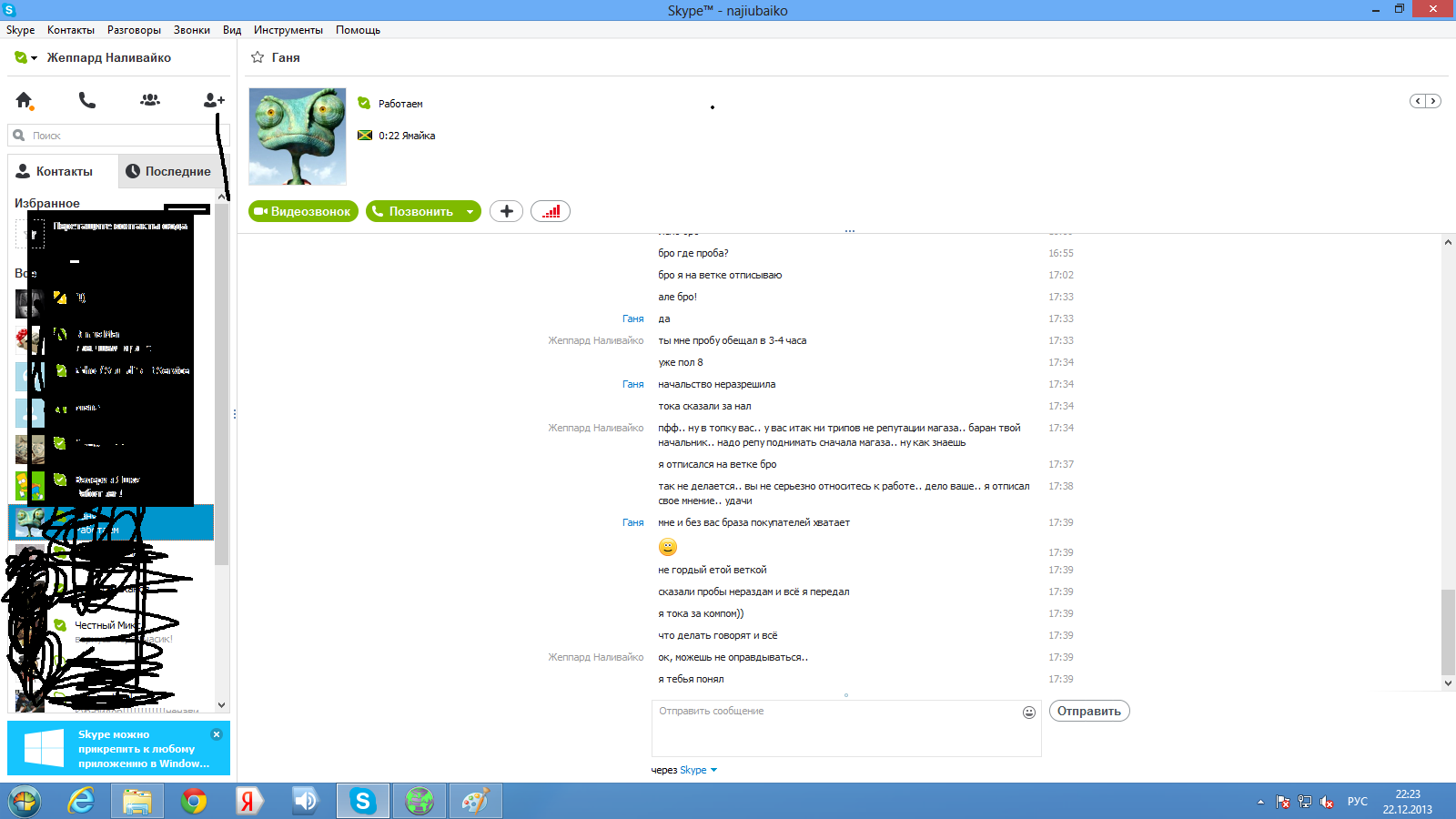Viewport: 1456px width, 819px height.
Task: Open the Skype promo banner text
Action: [144, 749]
